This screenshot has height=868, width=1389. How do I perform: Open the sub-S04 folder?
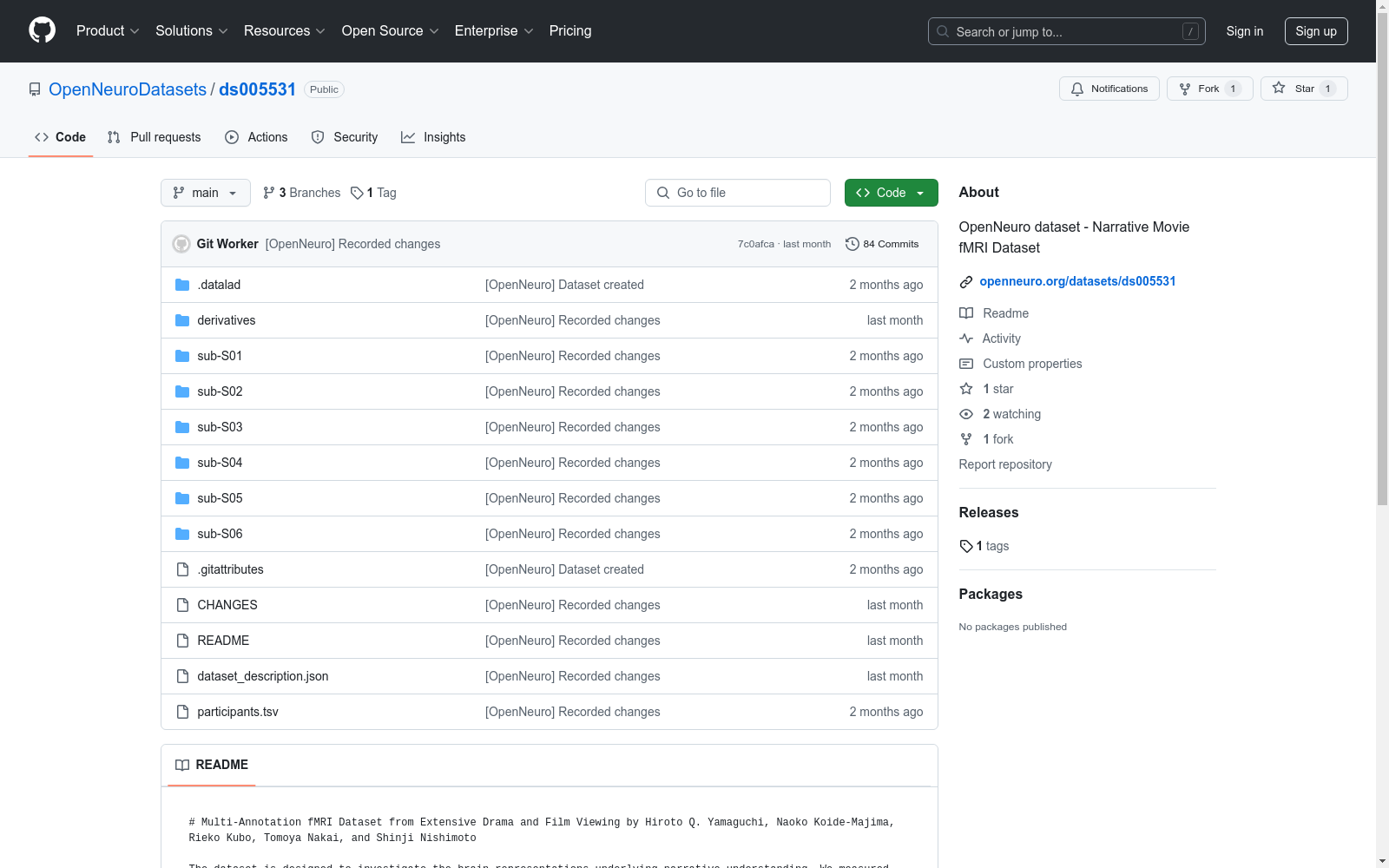pos(220,463)
